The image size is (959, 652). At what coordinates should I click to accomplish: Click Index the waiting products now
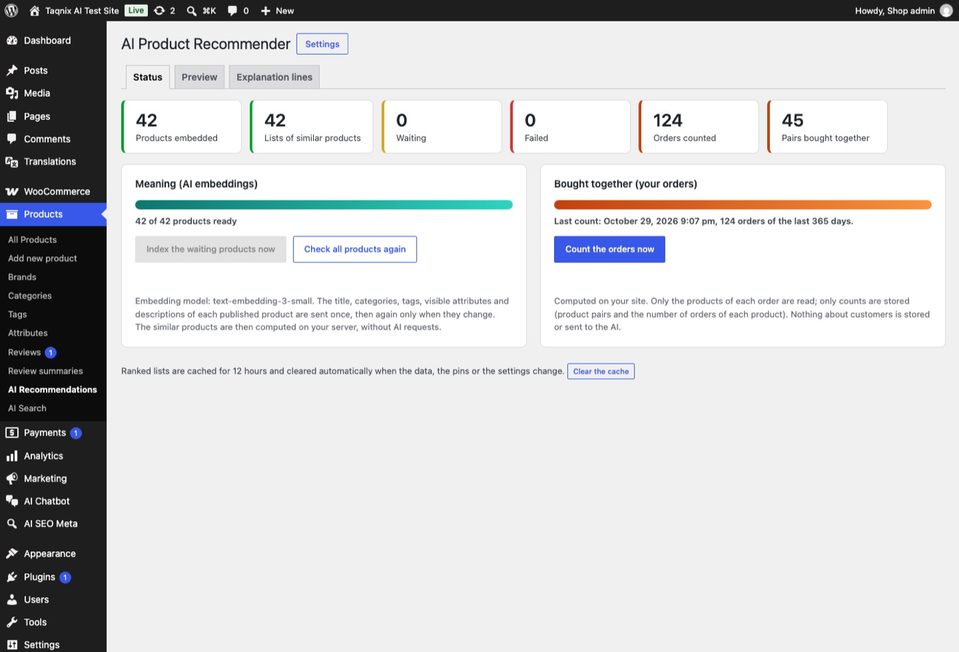pos(210,249)
